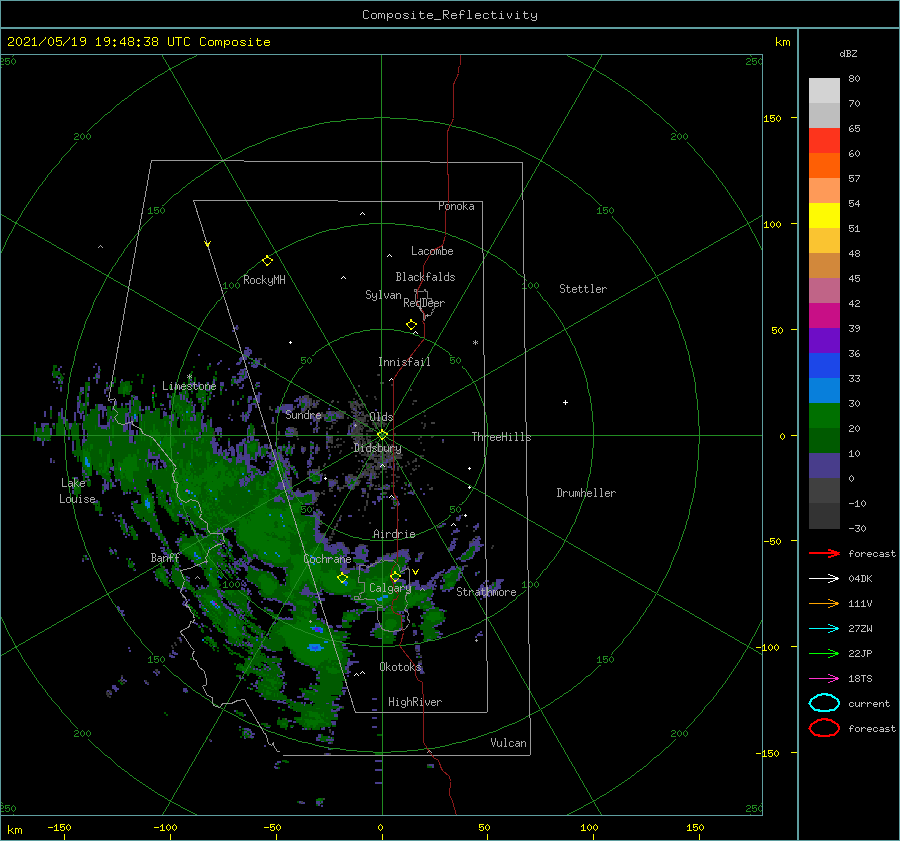Click the magenta 39-42 dBZ swatch
This screenshot has width=900, height=841.
(x=824, y=316)
